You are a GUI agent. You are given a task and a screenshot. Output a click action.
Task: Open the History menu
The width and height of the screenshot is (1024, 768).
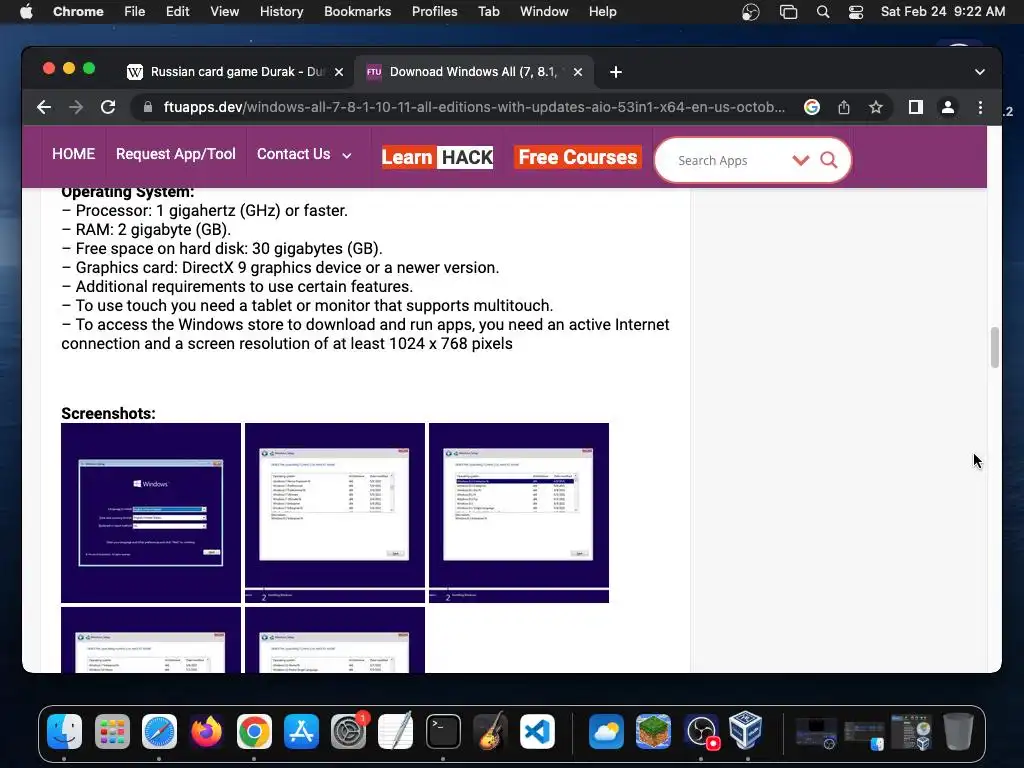pyautogui.click(x=281, y=12)
